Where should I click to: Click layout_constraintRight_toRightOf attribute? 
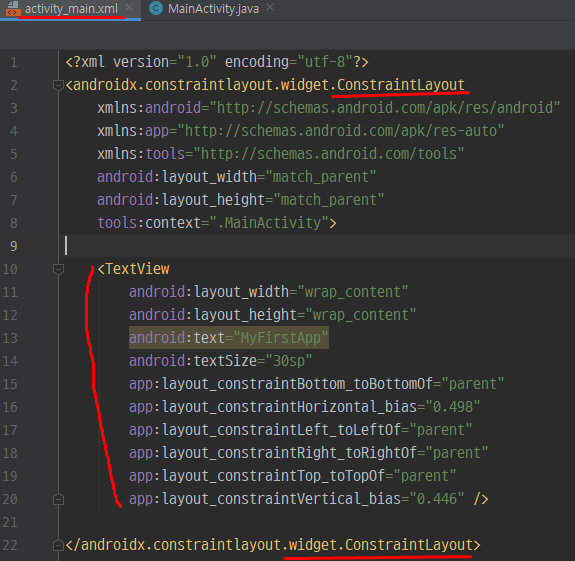(308, 453)
